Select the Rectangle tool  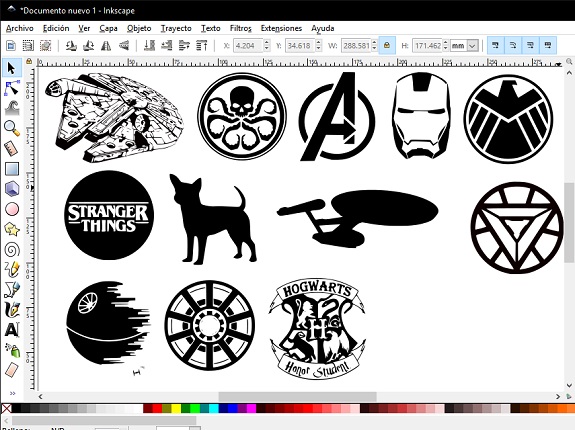coord(11,169)
